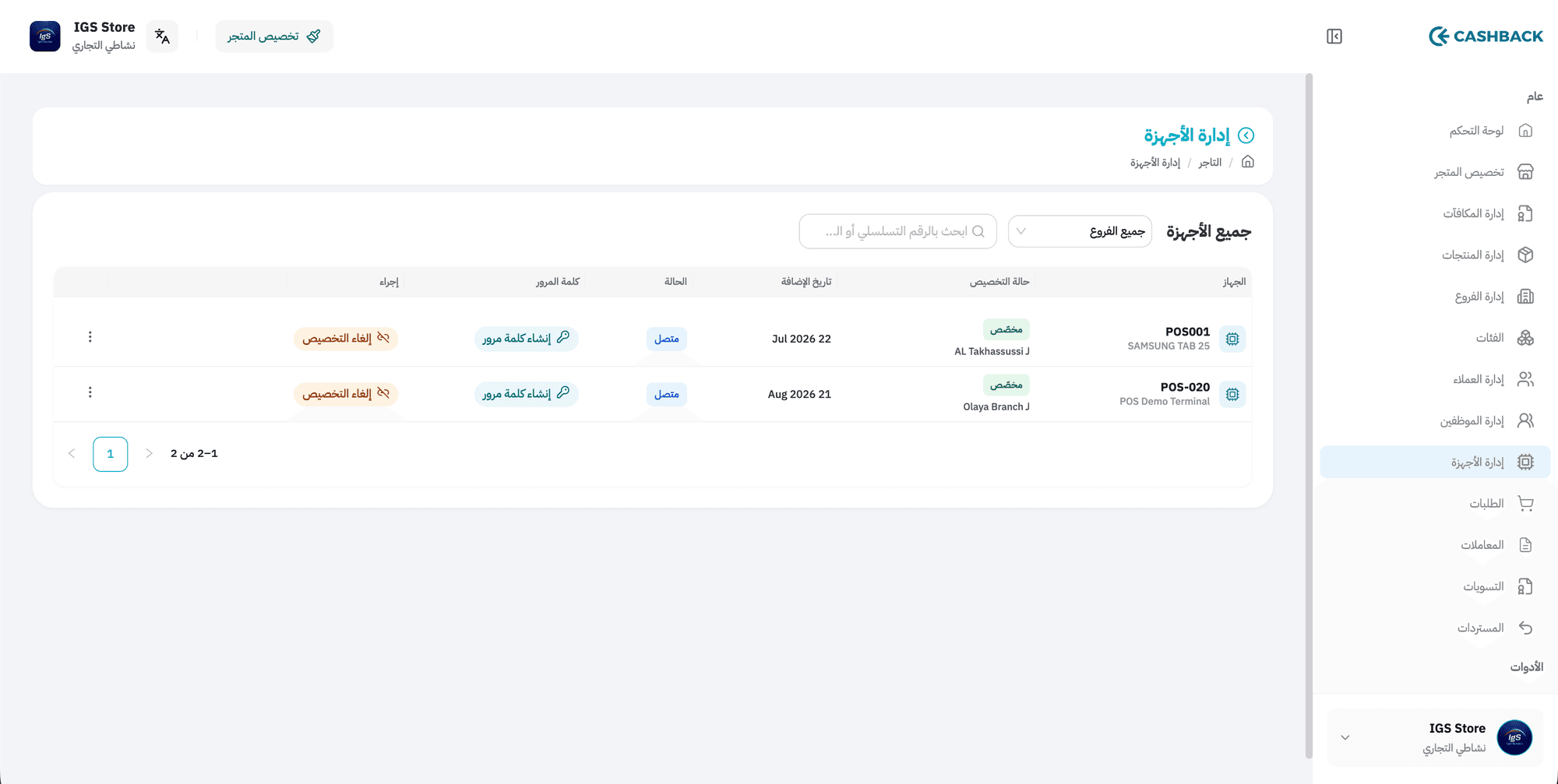Click the home icon in breadcrumb
The width and height of the screenshot is (1558, 784).
click(1248, 162)
